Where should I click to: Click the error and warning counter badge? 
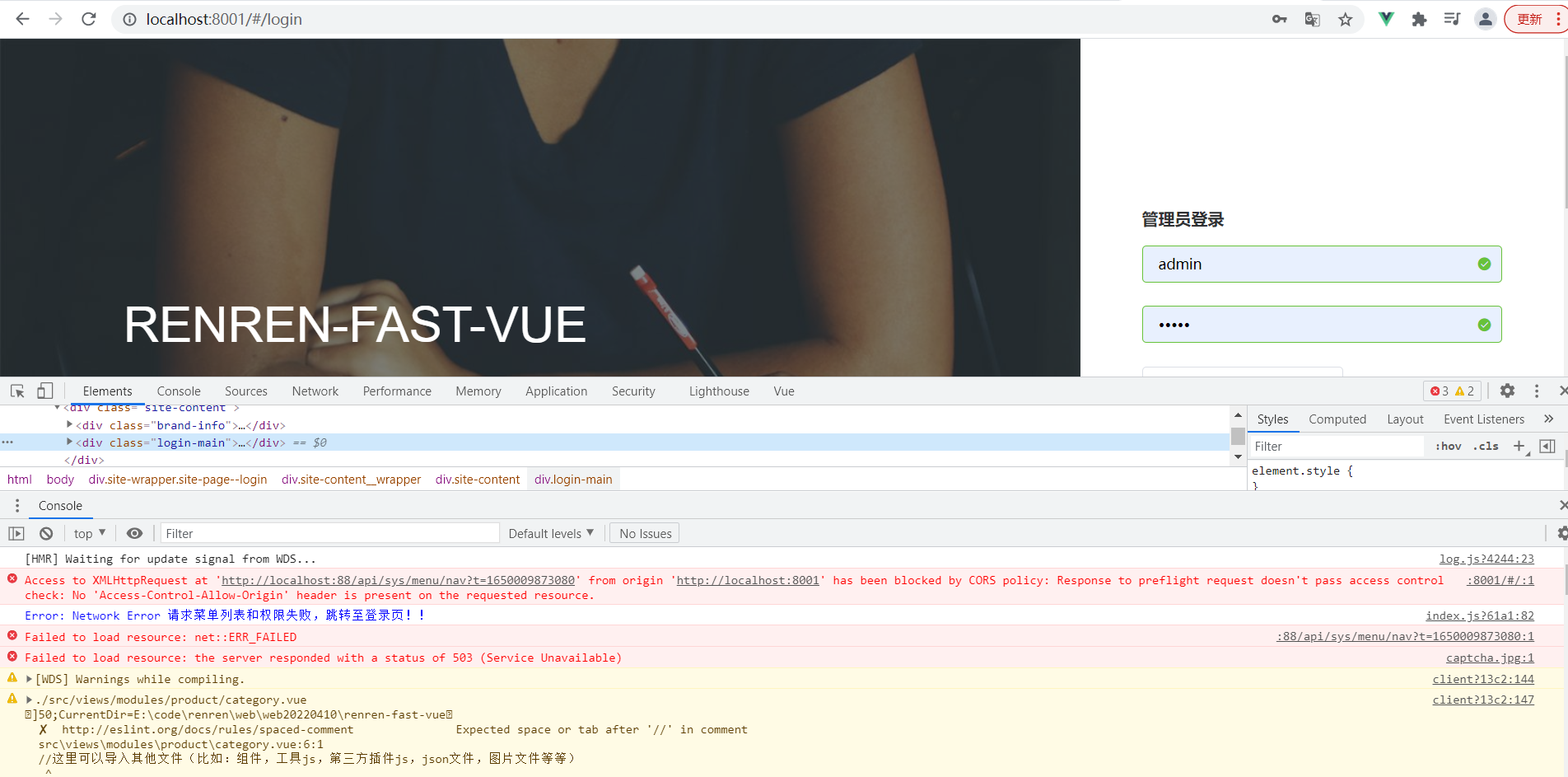click(x=1453, y=391)
